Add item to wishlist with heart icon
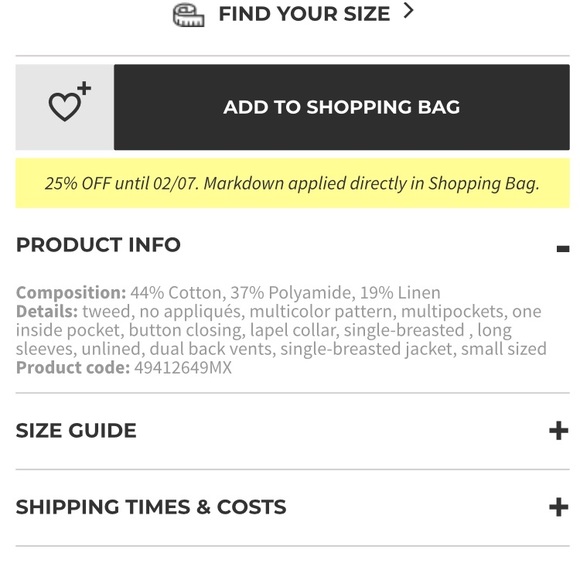Screen dimensions: 580x580 [65, 107]
